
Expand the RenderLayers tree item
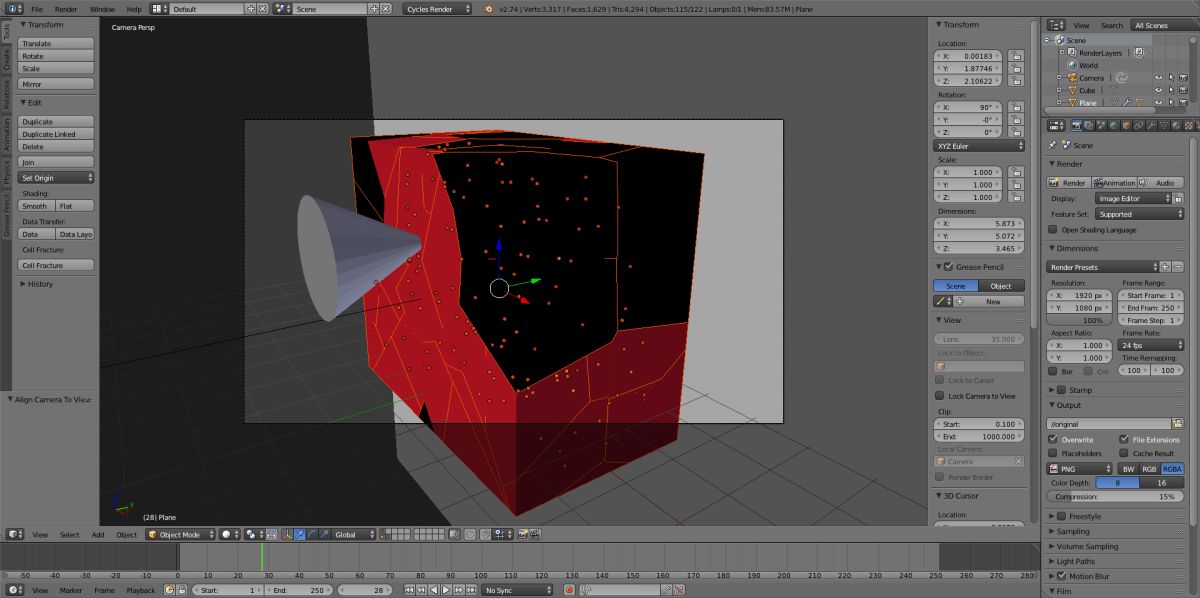click(x=1061, y=53)
